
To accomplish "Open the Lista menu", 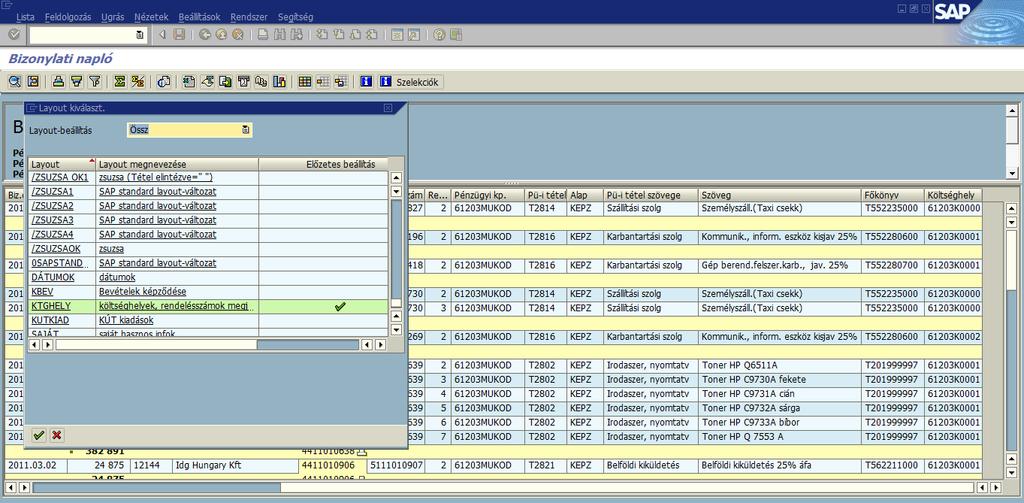I will [x=25, y=17].
